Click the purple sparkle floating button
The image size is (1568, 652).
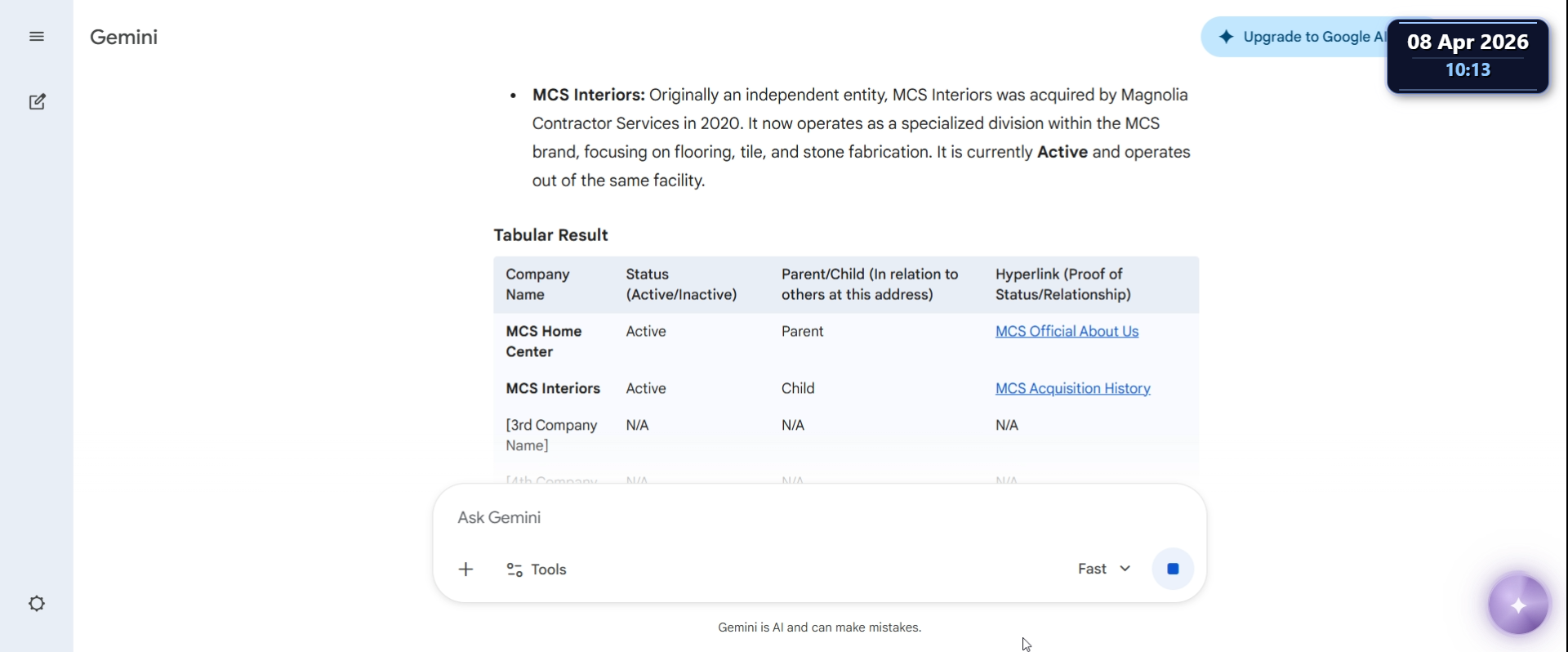(x=1518, y=605)
